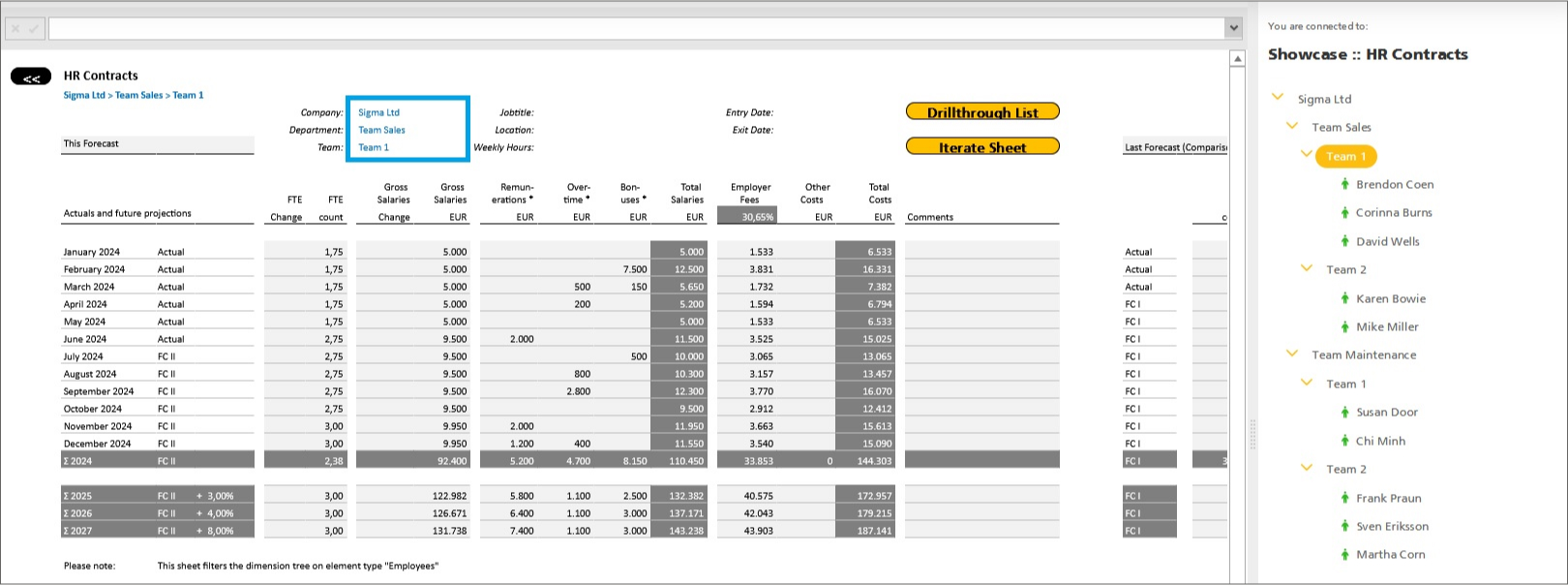Click the Σ 2027 + 8,00% cell
The height and width of the screenshot is (585, 1568).
[214, 531]
